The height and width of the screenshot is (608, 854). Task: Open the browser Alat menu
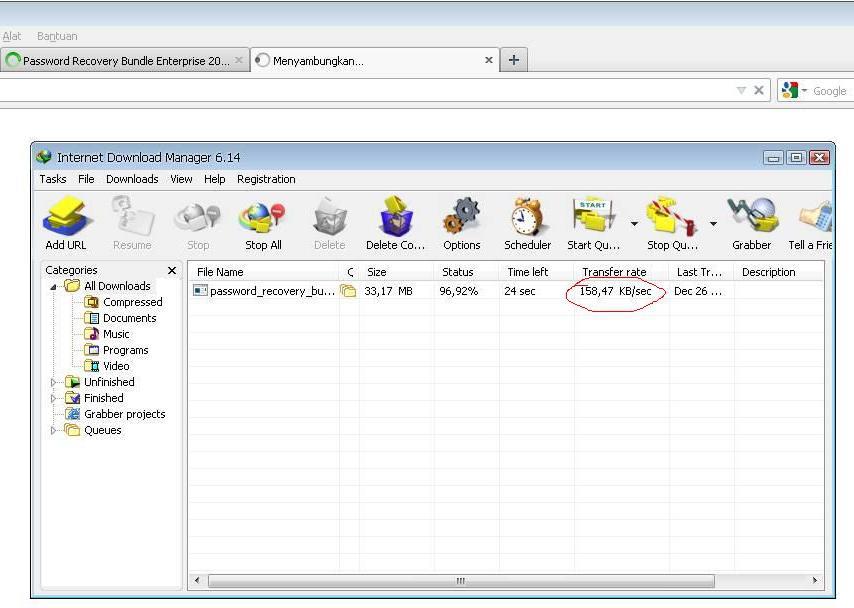pos(11,37)
